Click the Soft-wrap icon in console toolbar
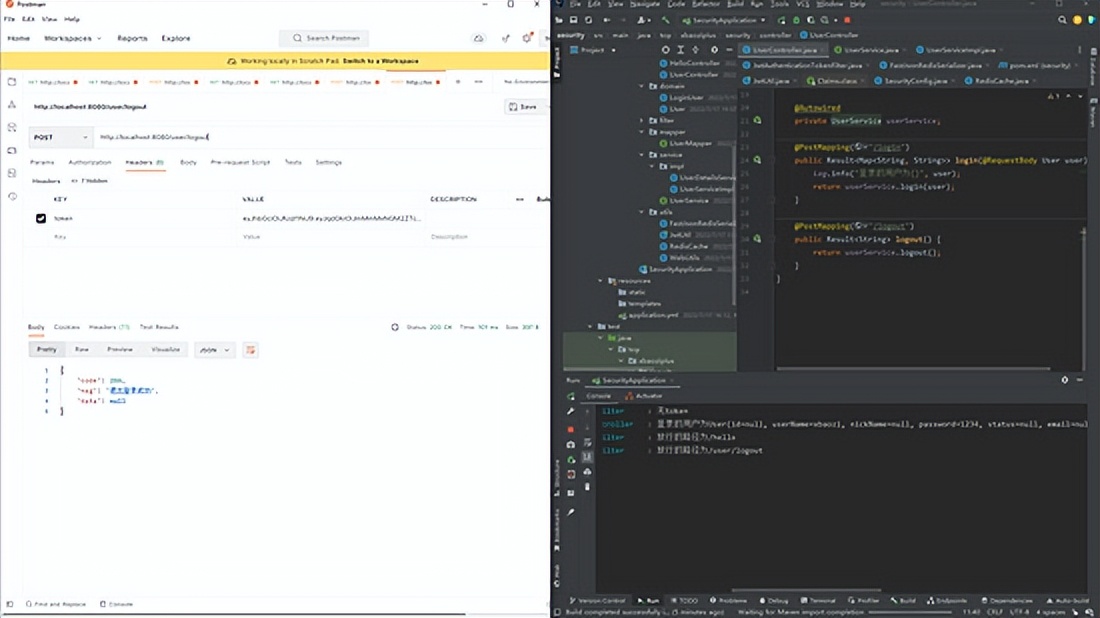The width and height of the screenshot is (1100, 618). click(x=587, y=443)
